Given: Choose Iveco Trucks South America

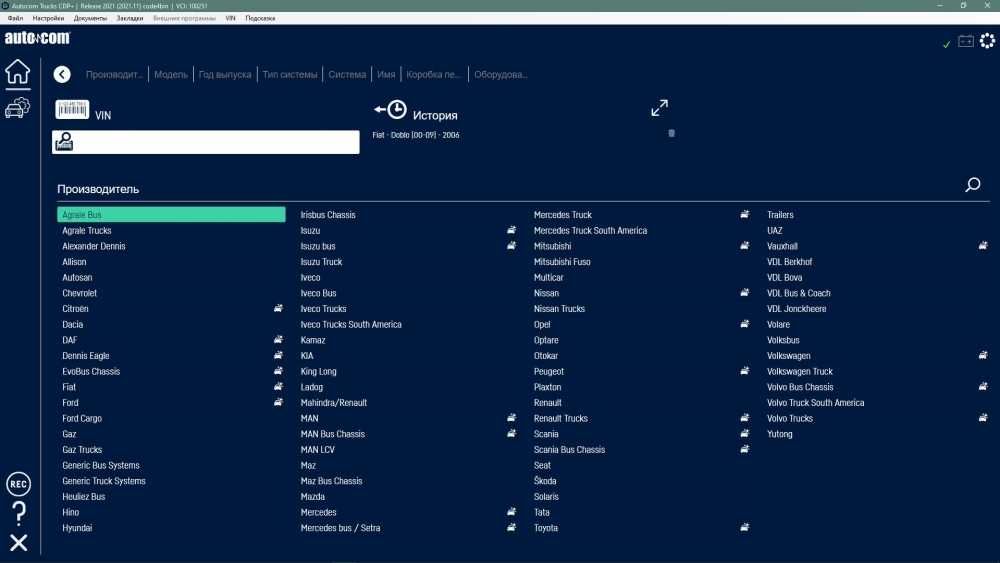Looking at the screenshot, I should [351, 325].
